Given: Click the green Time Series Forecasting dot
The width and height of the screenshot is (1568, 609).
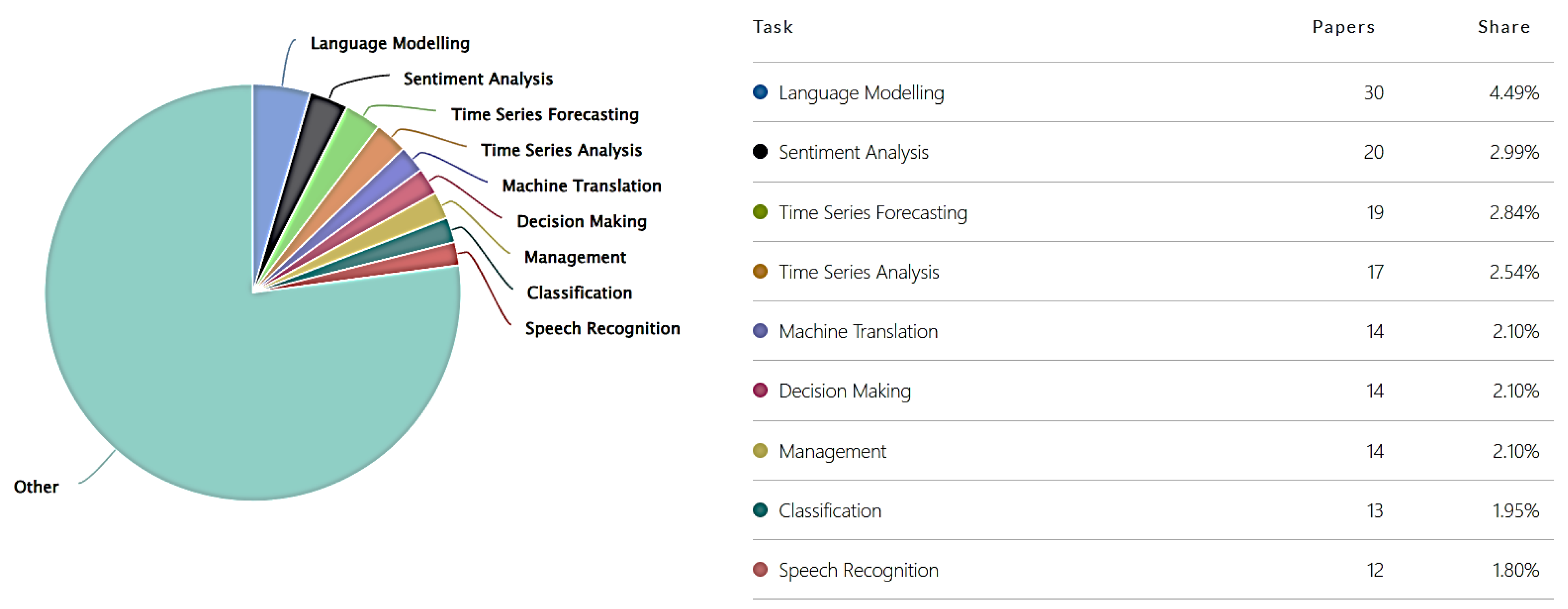Looking at the screenshot, I should pos(760,212).
